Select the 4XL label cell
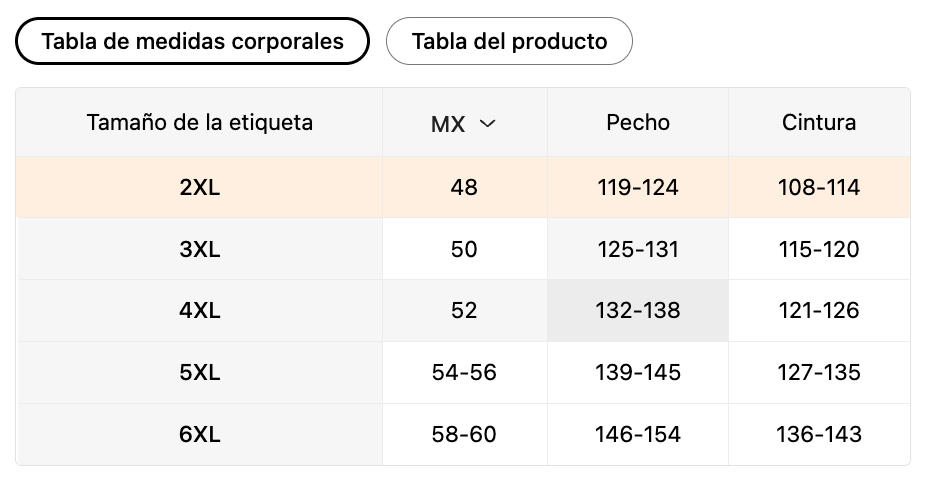Screen dimensions: 926x482 point(199,310)
